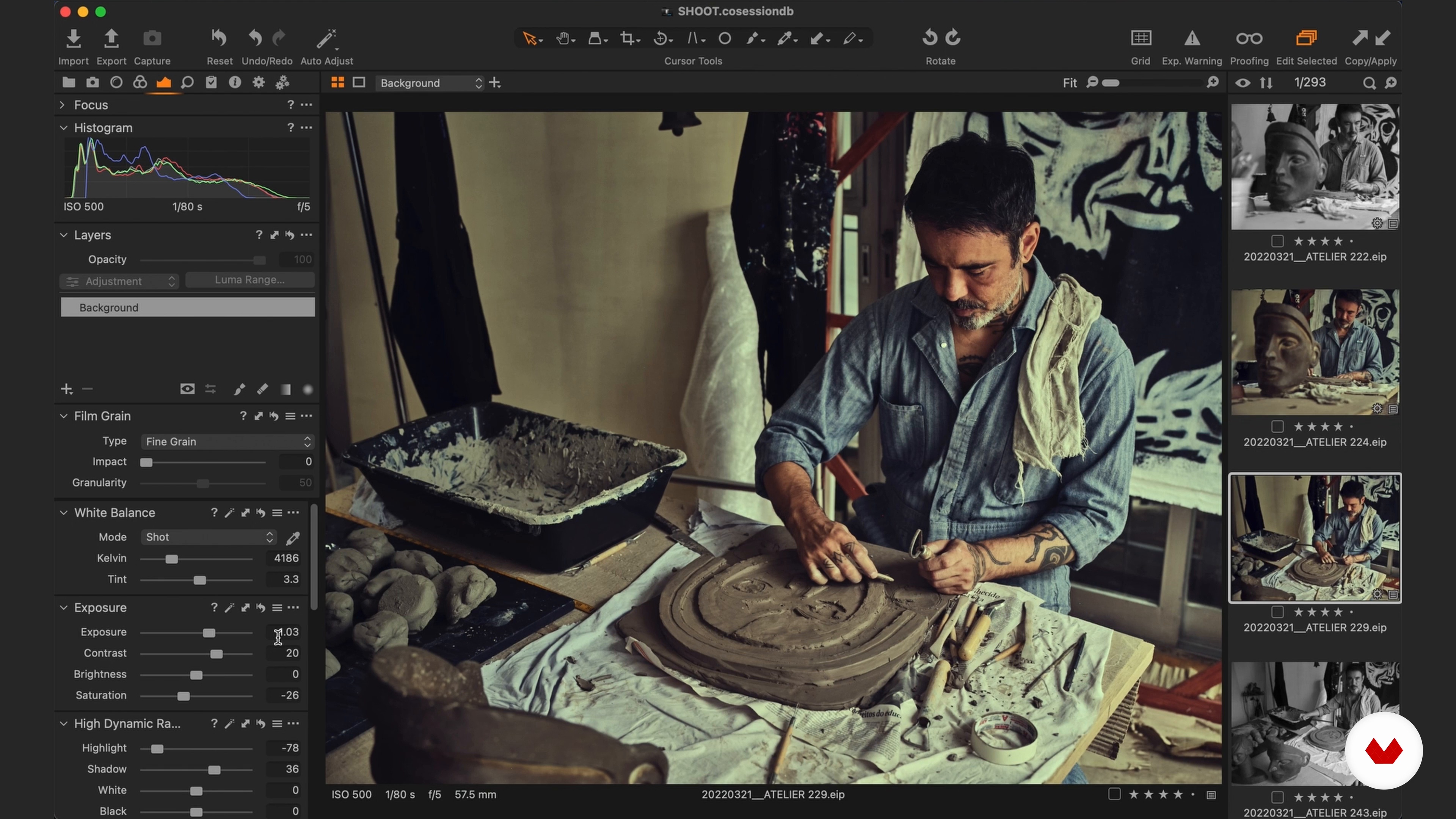Collapse the Layers panel
Screen dimensions: 1456x819
pyautogui.click(x=63, y=235)
